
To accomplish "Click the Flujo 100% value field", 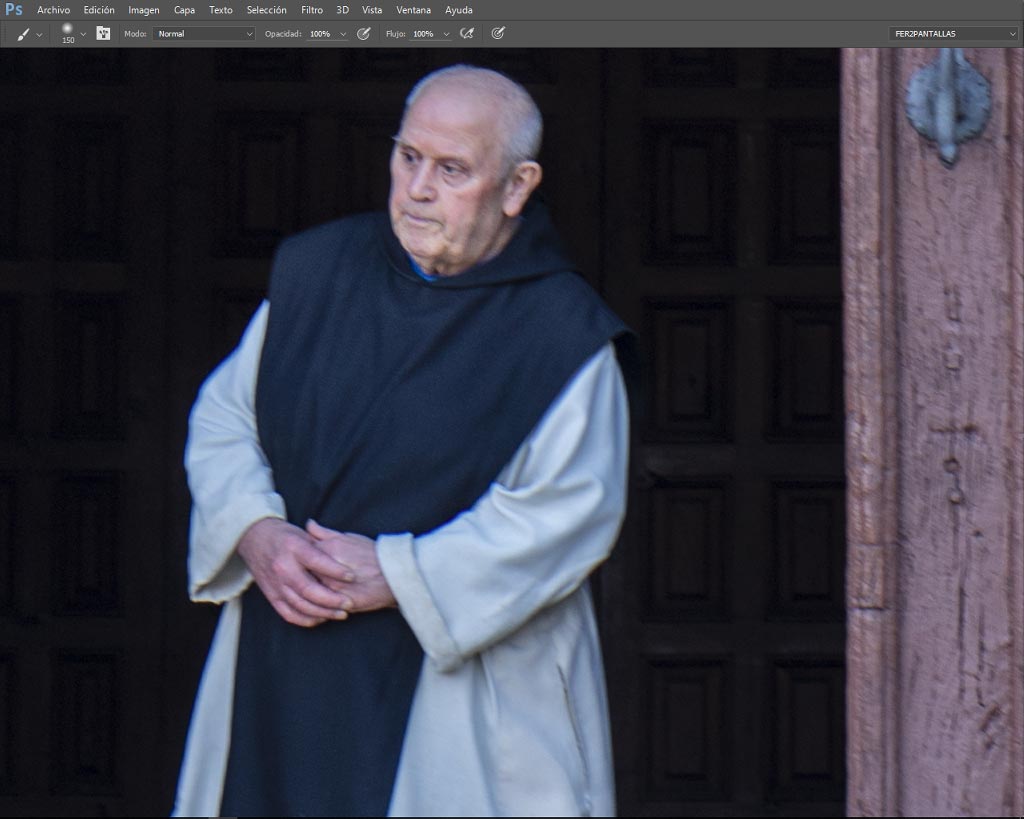I will point(424,34).
